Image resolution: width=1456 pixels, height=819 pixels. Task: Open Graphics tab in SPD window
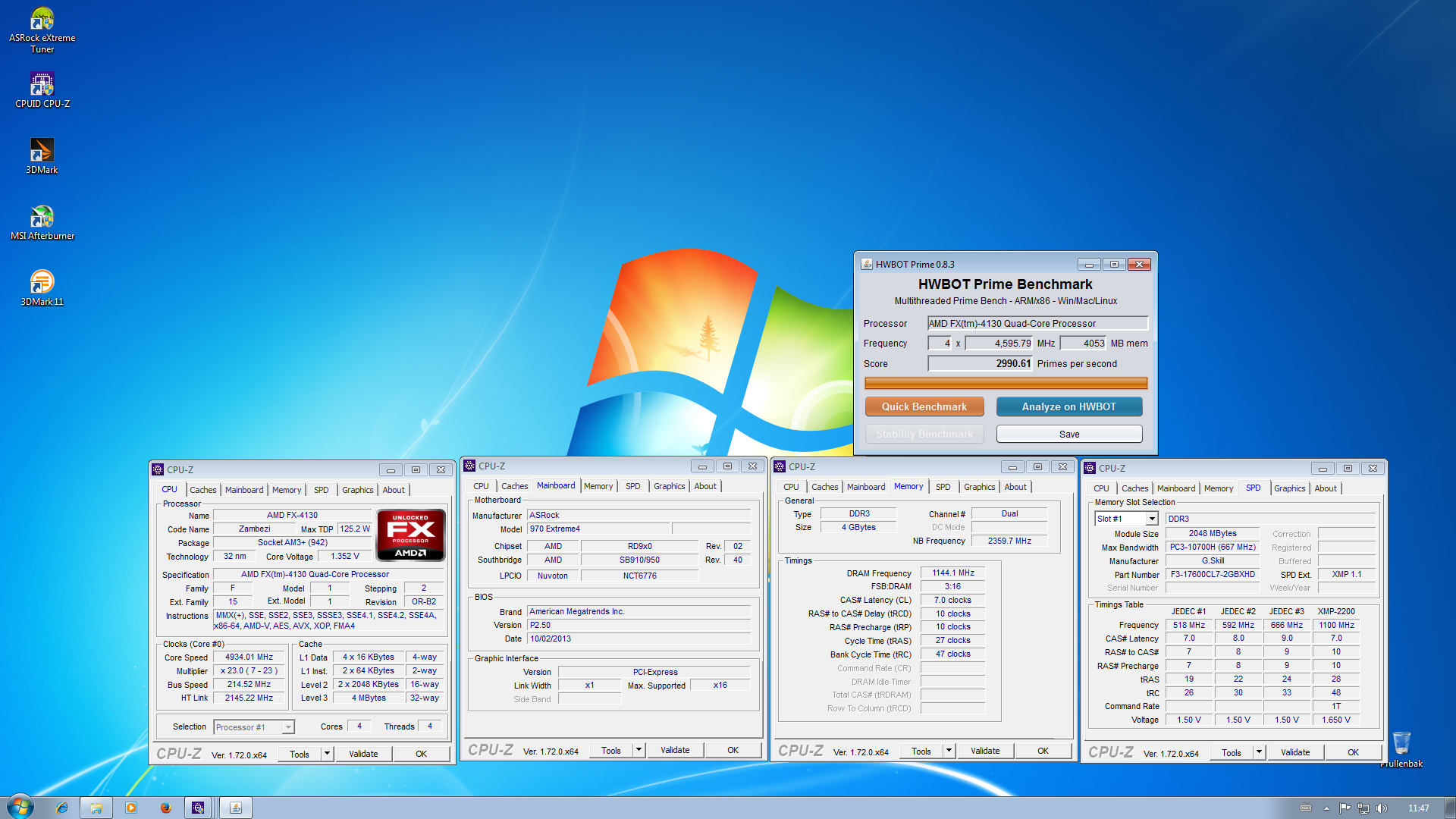[1290, 488]
